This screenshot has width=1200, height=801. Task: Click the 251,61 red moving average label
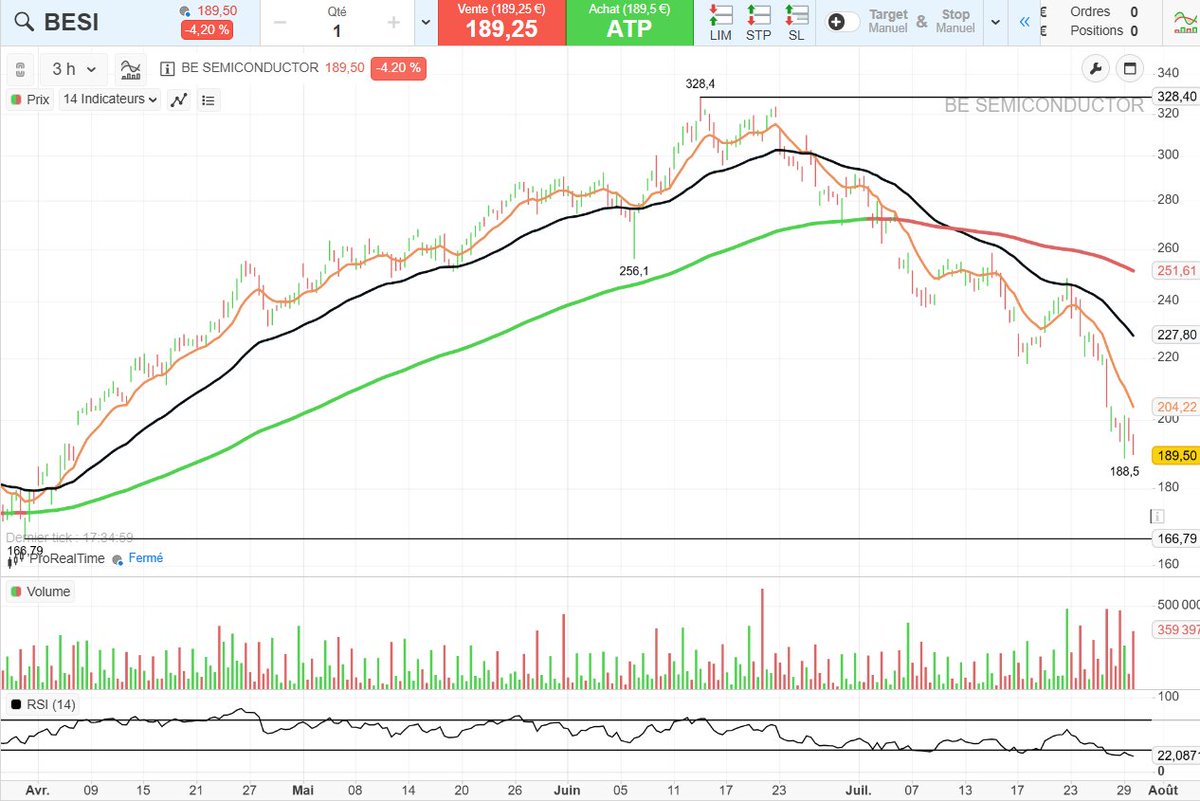(x=1175, y=271)
